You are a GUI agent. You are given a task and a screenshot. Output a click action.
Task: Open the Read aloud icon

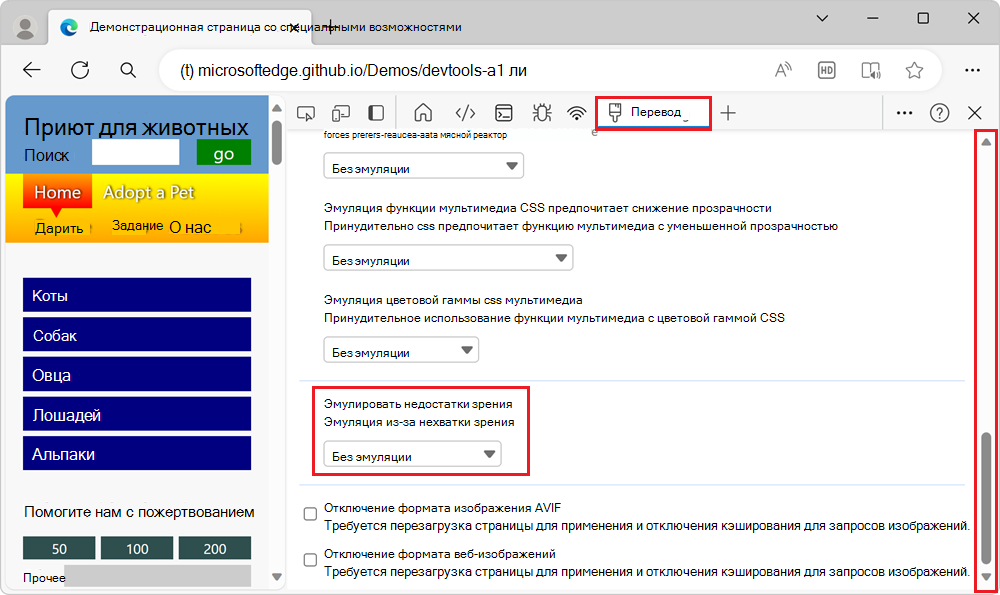click(x=783, y=70)
